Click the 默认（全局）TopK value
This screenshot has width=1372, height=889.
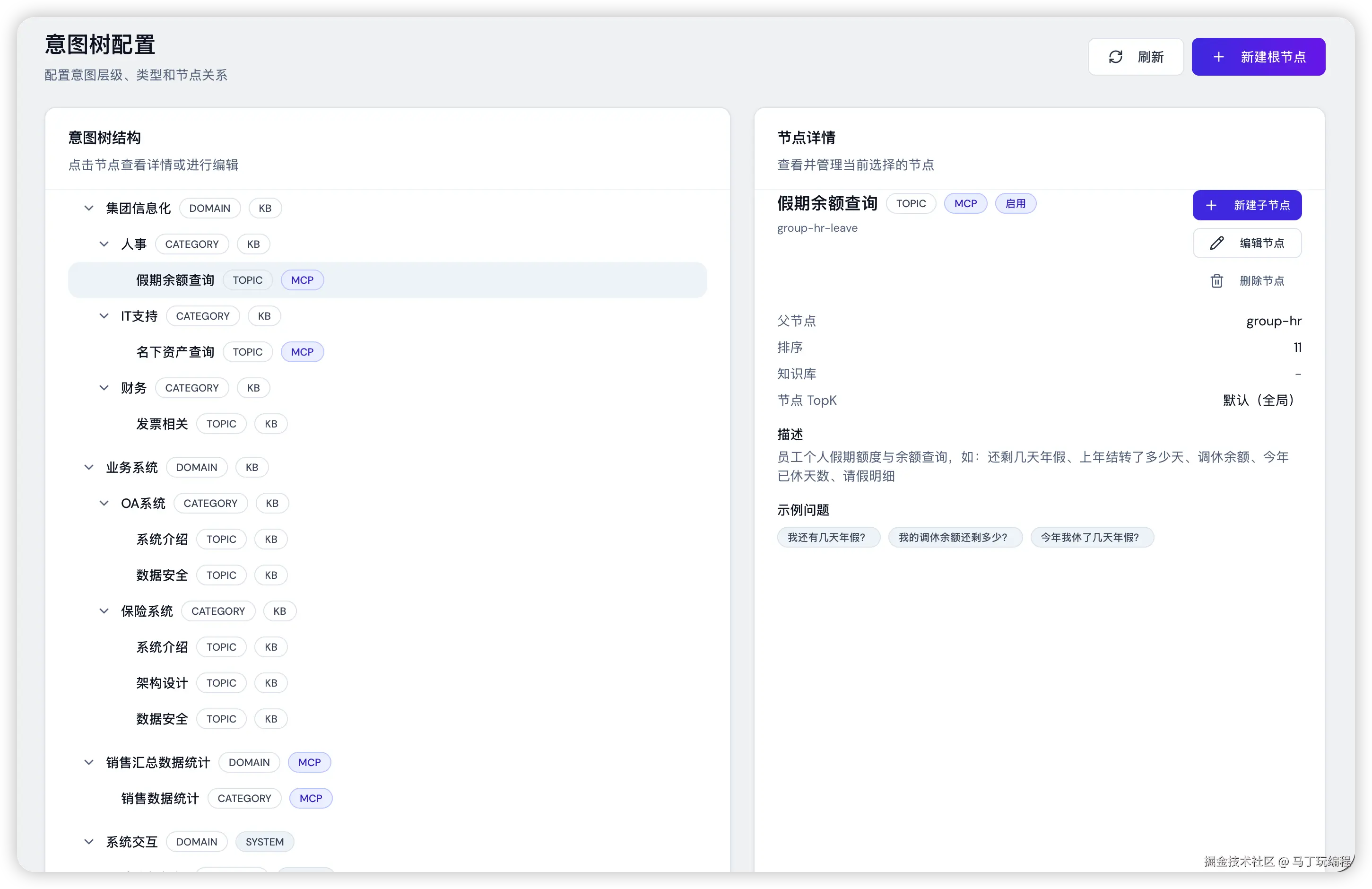pyautogui.click(x=1262, y=400)
